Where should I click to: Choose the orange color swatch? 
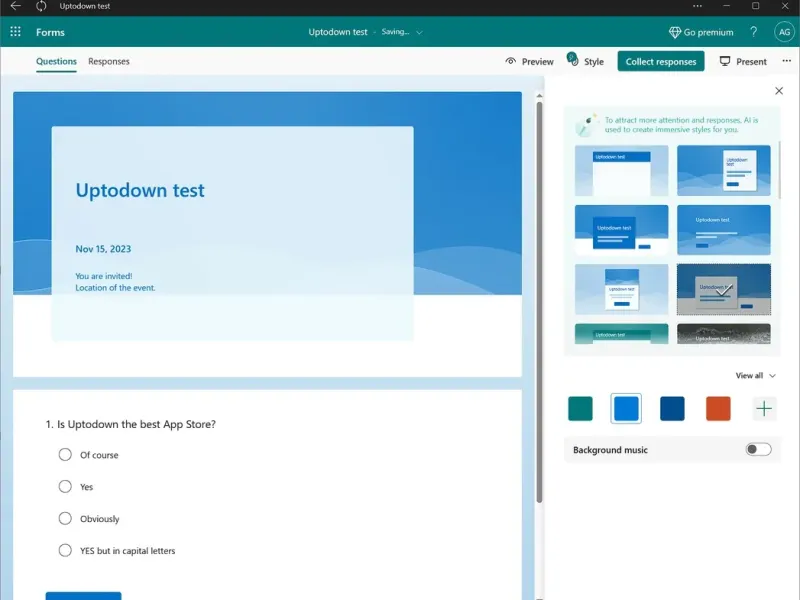tap(718, 409)
